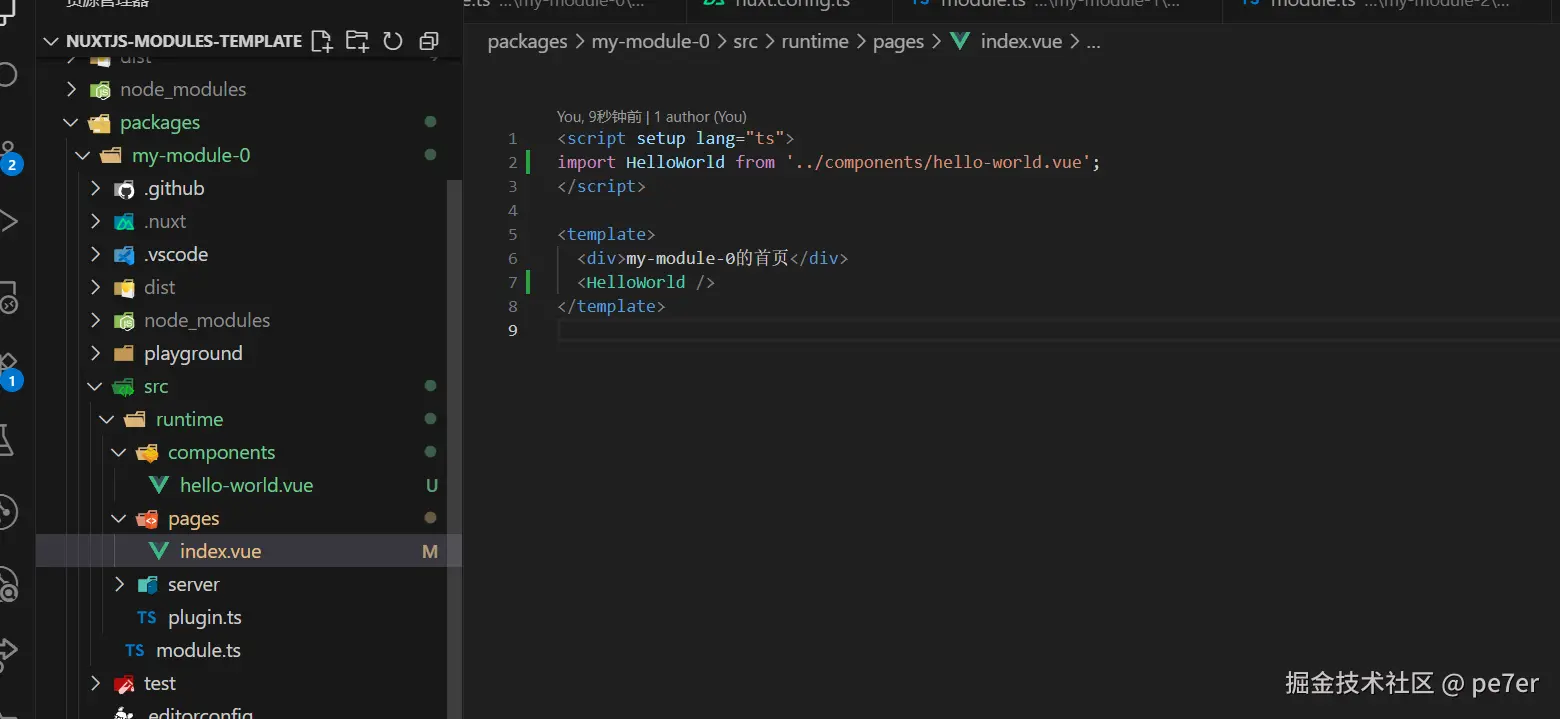This screenshot has width=1560, height=719.
Task: Click the test folder icon
Action: (124, 684)
